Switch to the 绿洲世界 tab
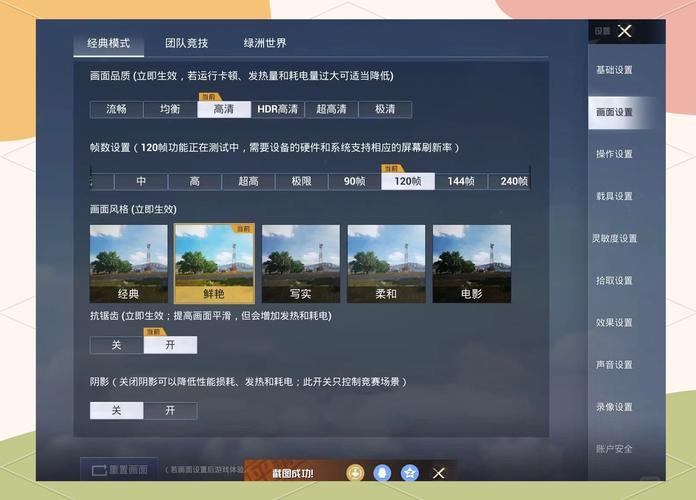The height and width of the screenshot is (500, 696). coord(265,44)
